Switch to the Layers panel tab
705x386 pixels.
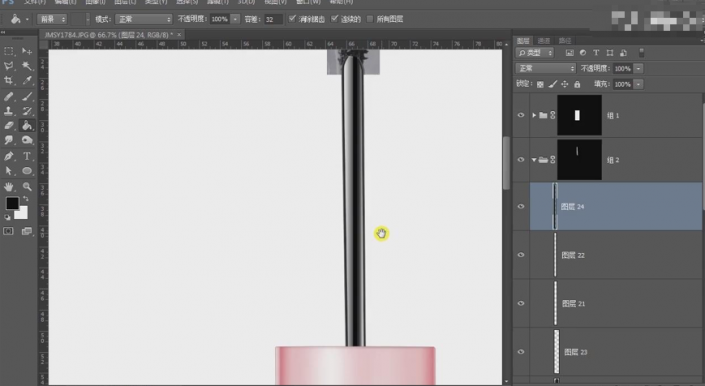523,41
